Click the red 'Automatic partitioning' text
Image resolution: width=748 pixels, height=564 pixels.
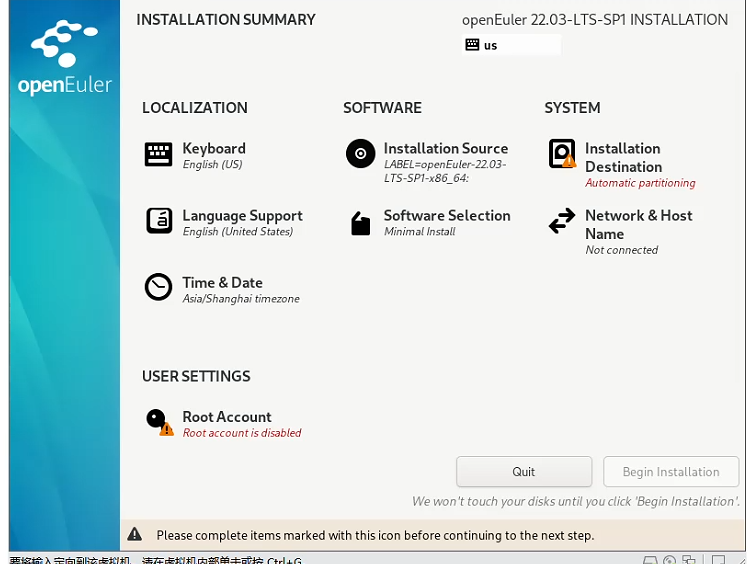640,183
